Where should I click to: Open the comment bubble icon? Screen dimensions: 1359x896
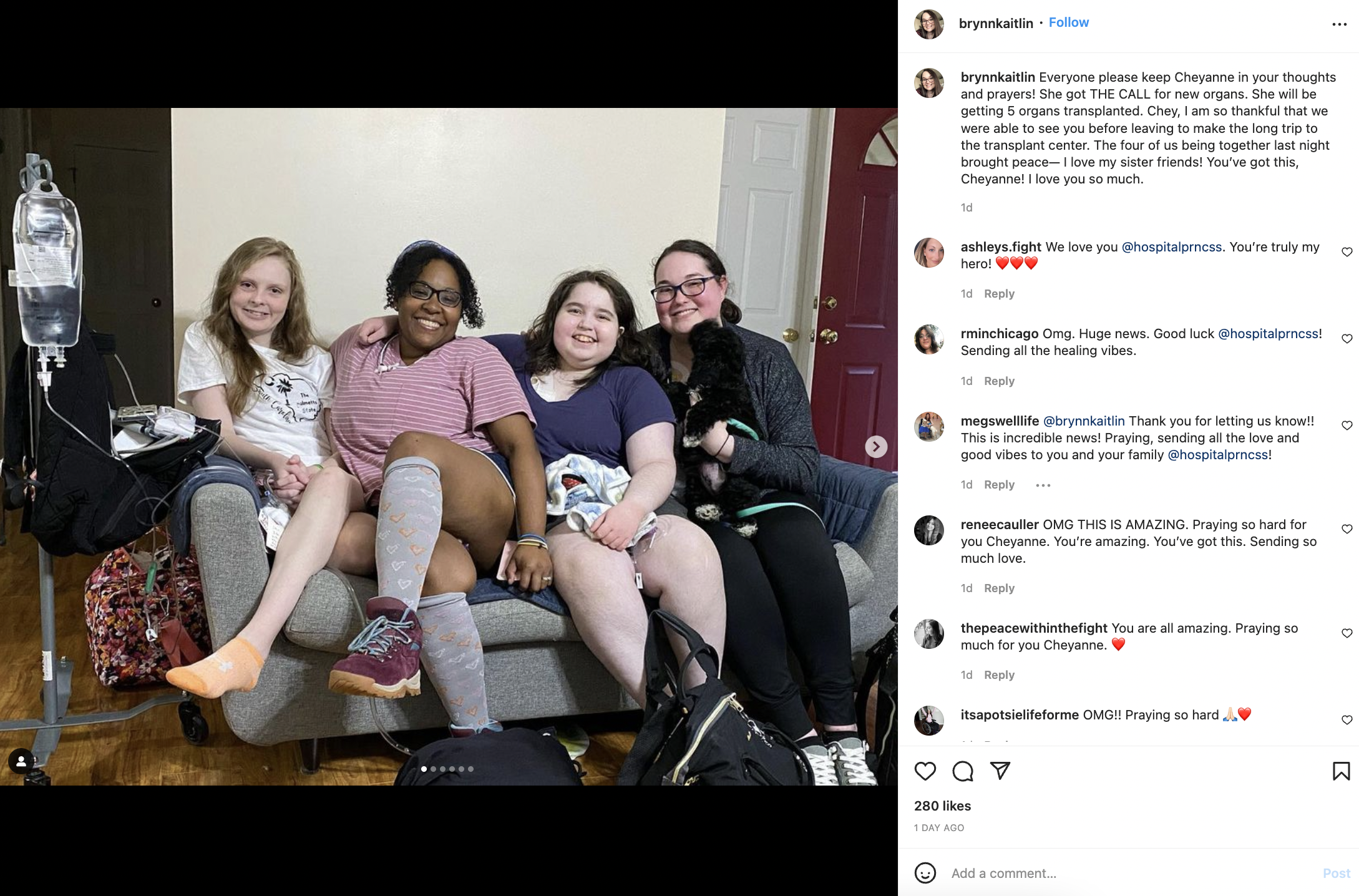[963, 771]
